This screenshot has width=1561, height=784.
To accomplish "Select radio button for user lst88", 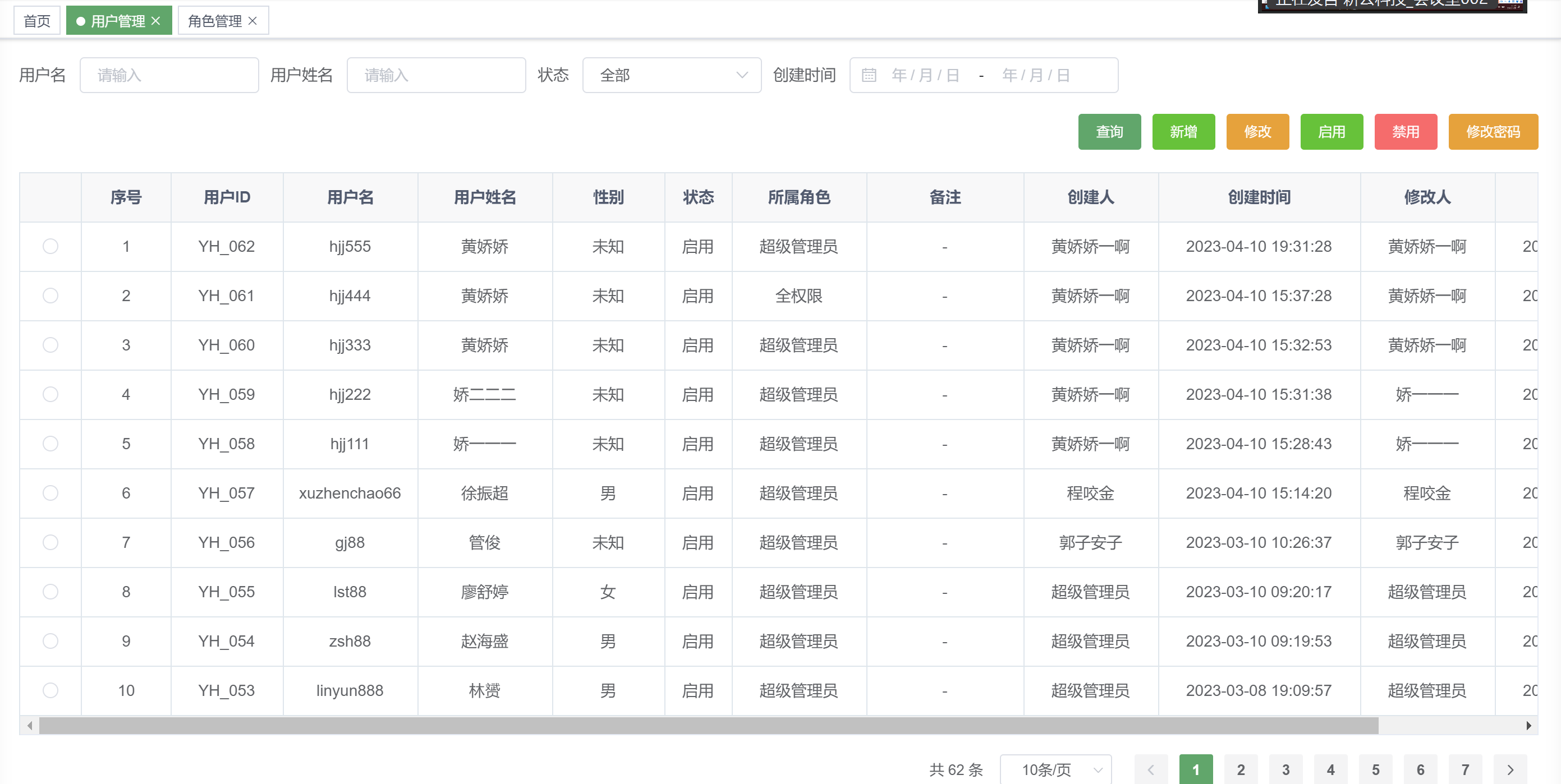I will [50, 591].
